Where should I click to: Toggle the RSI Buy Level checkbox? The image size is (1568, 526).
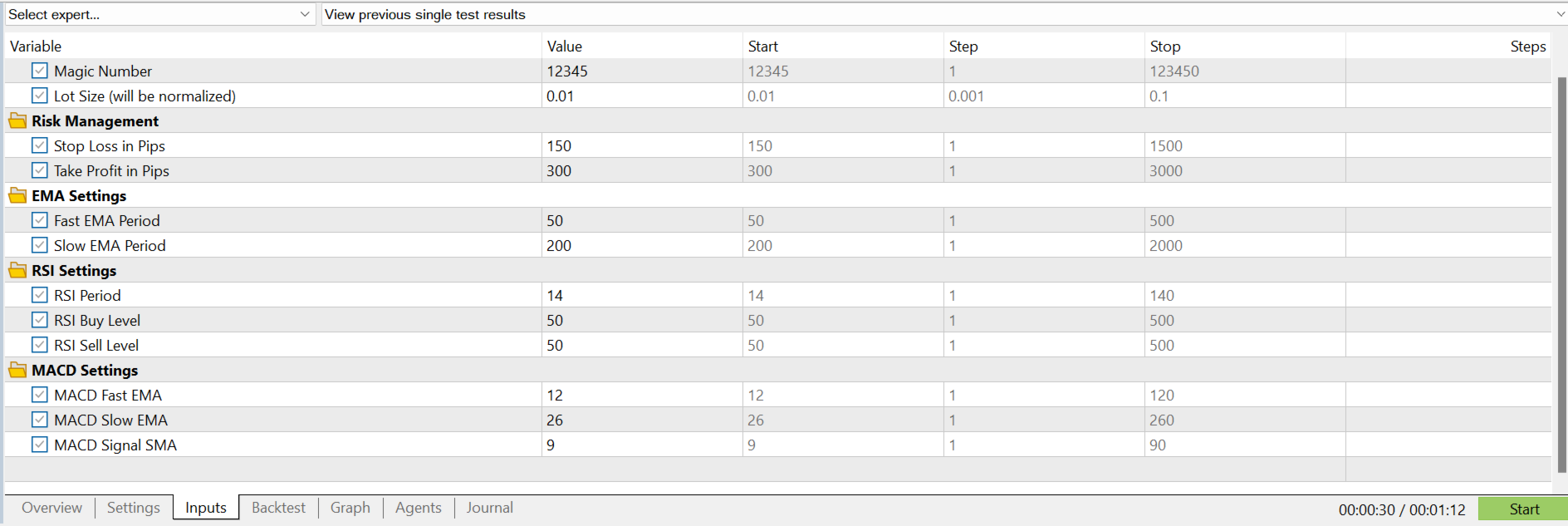(x=40, y=320)
